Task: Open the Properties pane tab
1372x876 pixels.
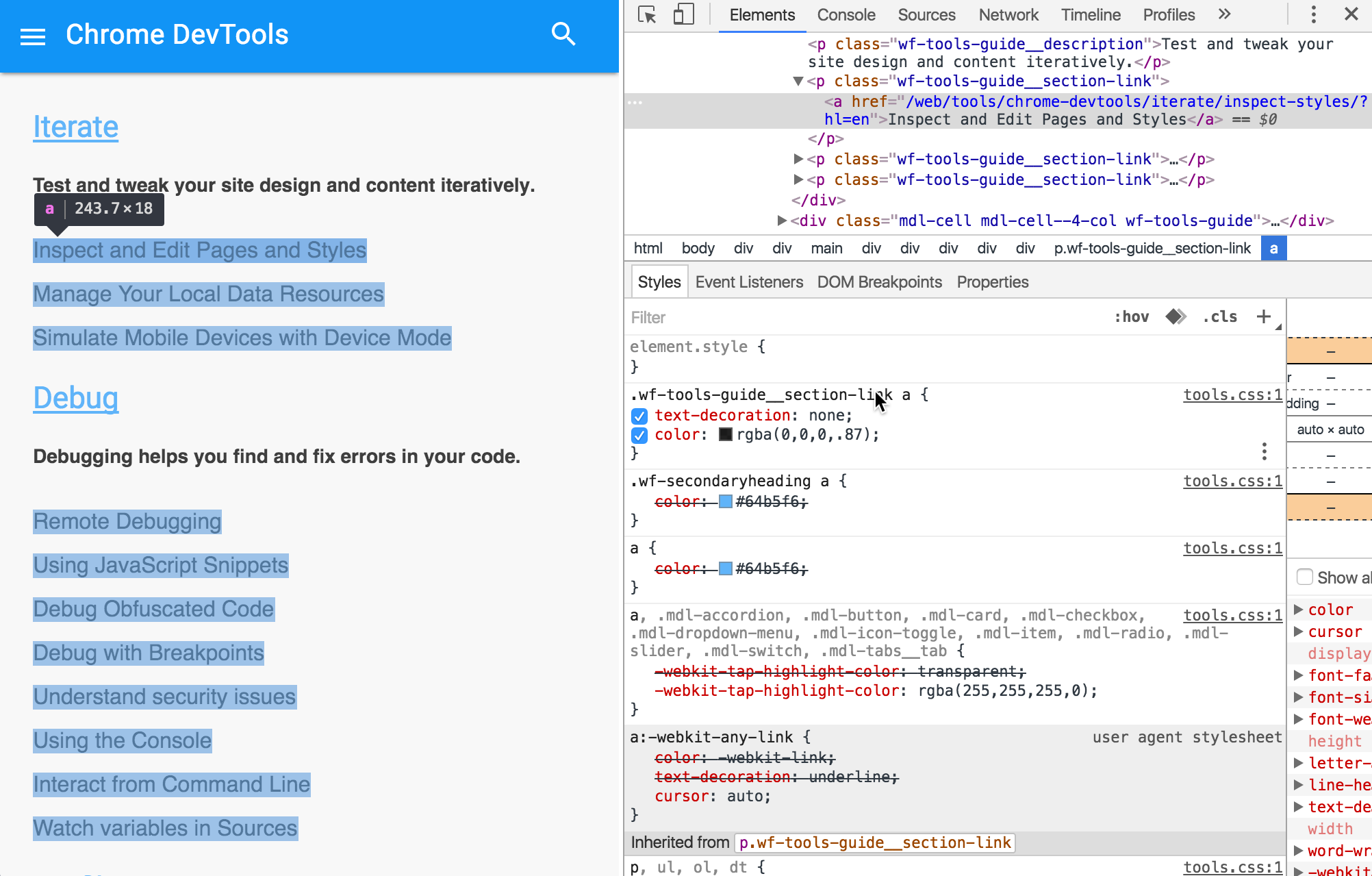Action: (x=992, y=282)
